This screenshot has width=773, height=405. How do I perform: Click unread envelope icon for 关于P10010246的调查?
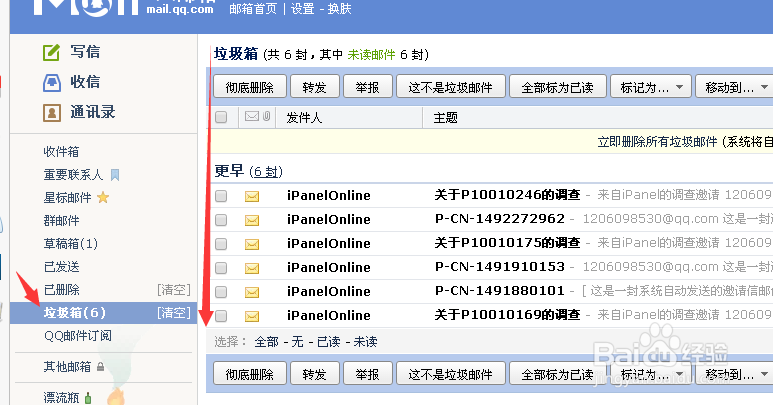pos(252,197)
